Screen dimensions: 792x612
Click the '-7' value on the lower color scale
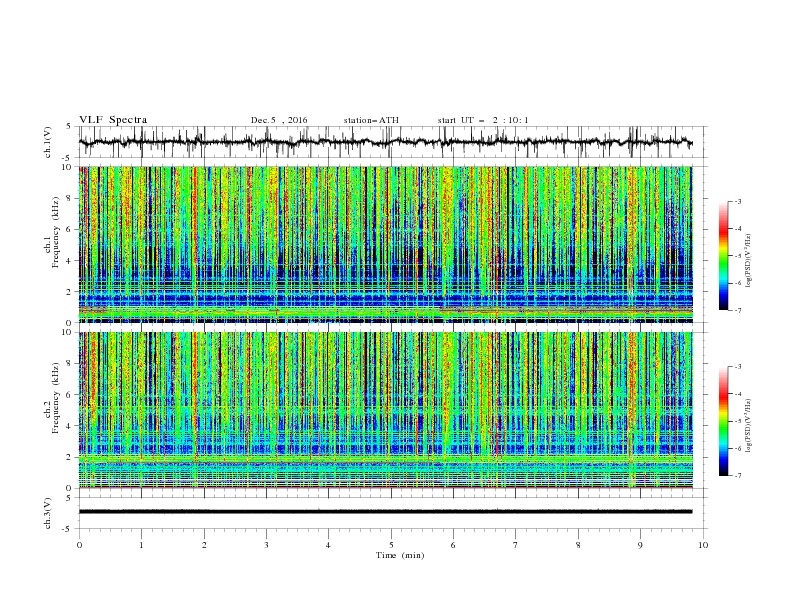[737, 475]
